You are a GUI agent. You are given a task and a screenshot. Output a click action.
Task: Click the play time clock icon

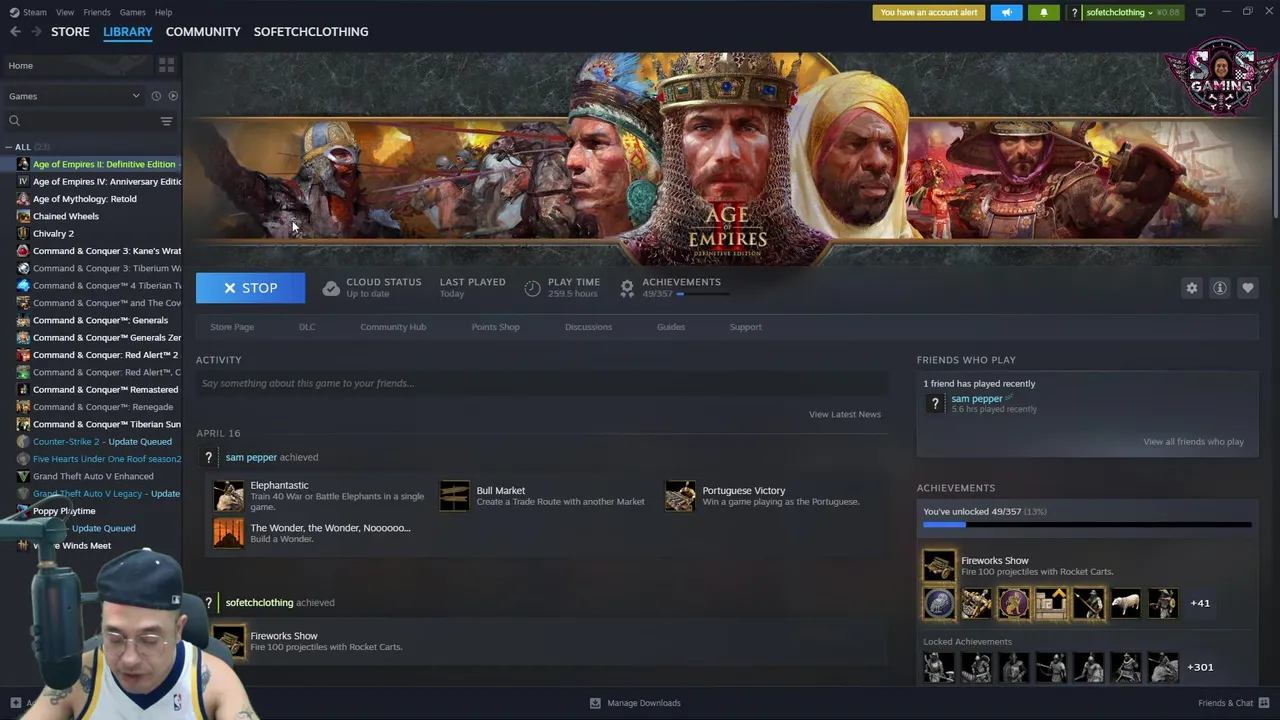tap(532, 288)
